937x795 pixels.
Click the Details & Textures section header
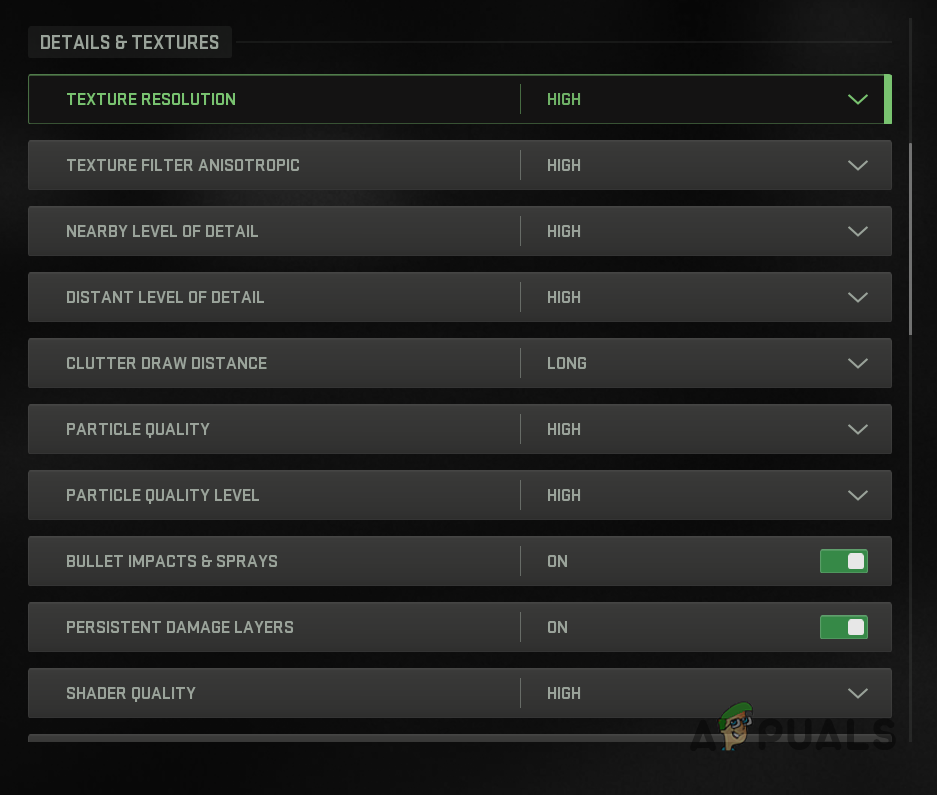(x=130, y=42)
